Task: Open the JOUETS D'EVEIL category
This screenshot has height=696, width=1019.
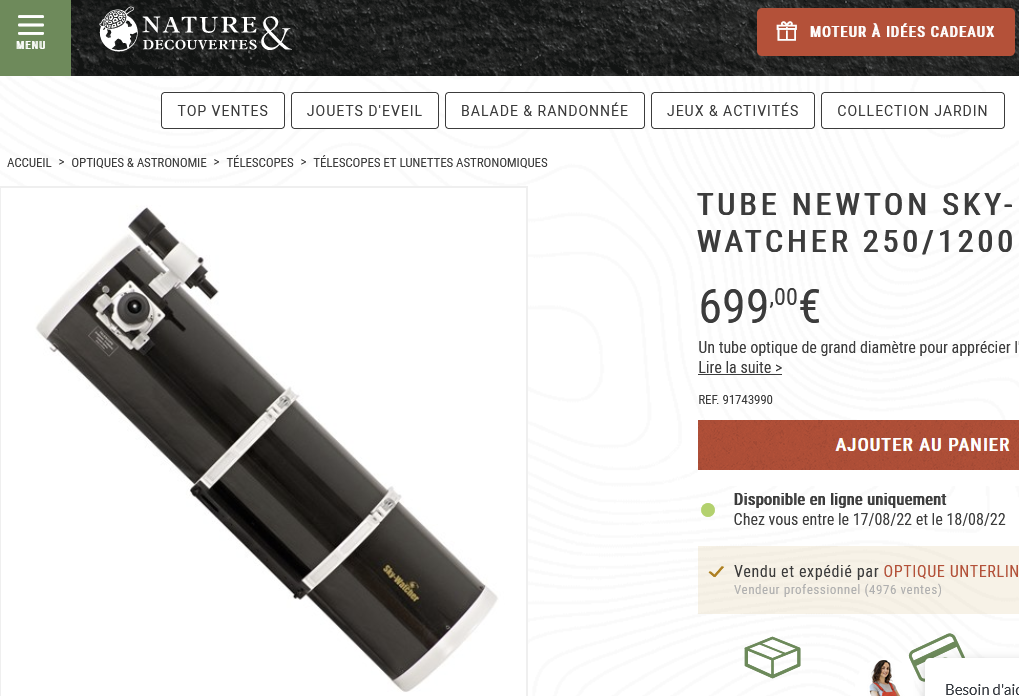Action: [365, 110]
